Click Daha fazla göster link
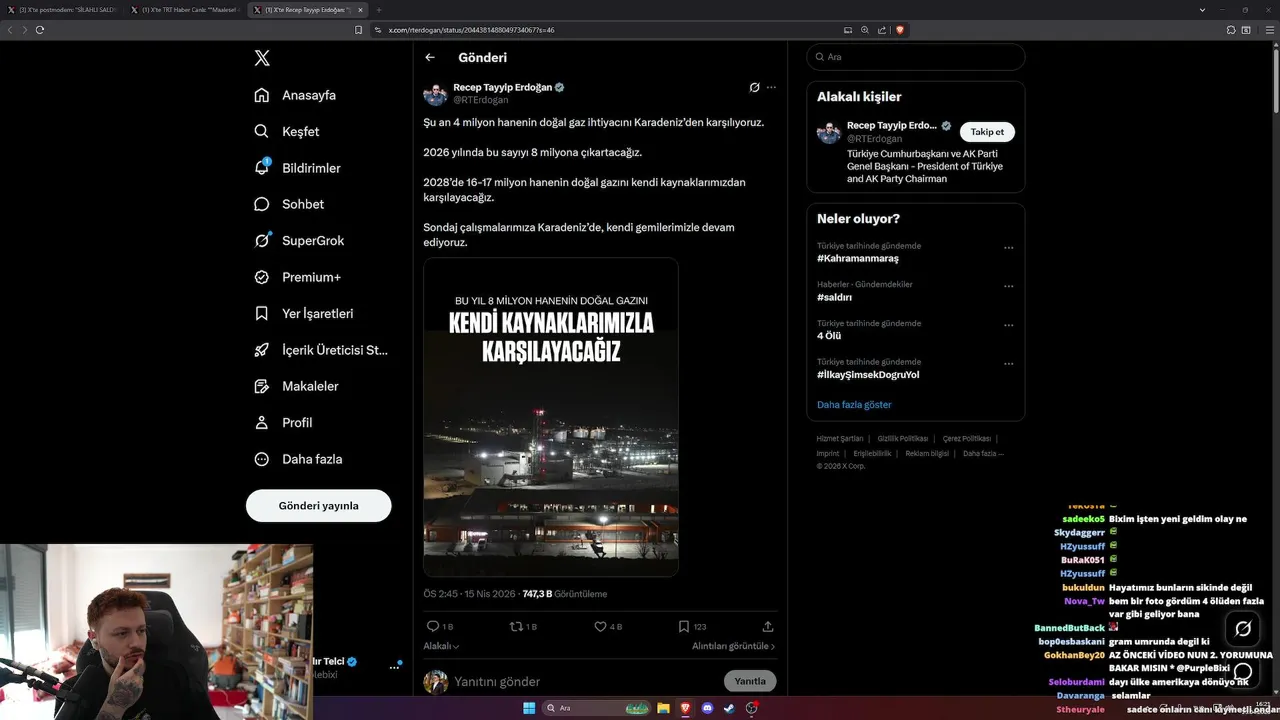 pos(854,405)
